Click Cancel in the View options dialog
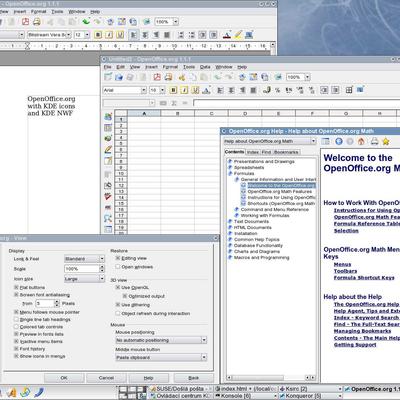400x400 pixels. click(x=106, y=378)
